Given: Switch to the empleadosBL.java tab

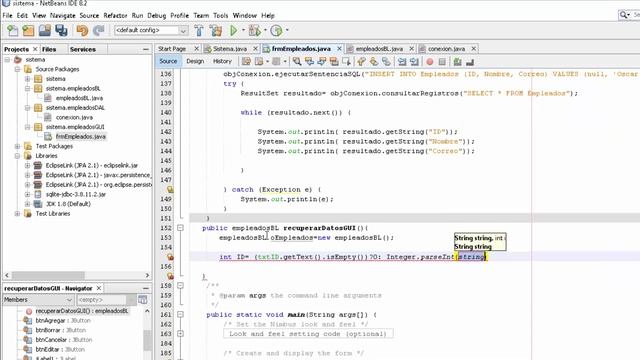Looking at the screenshot, I should [379, 49].
